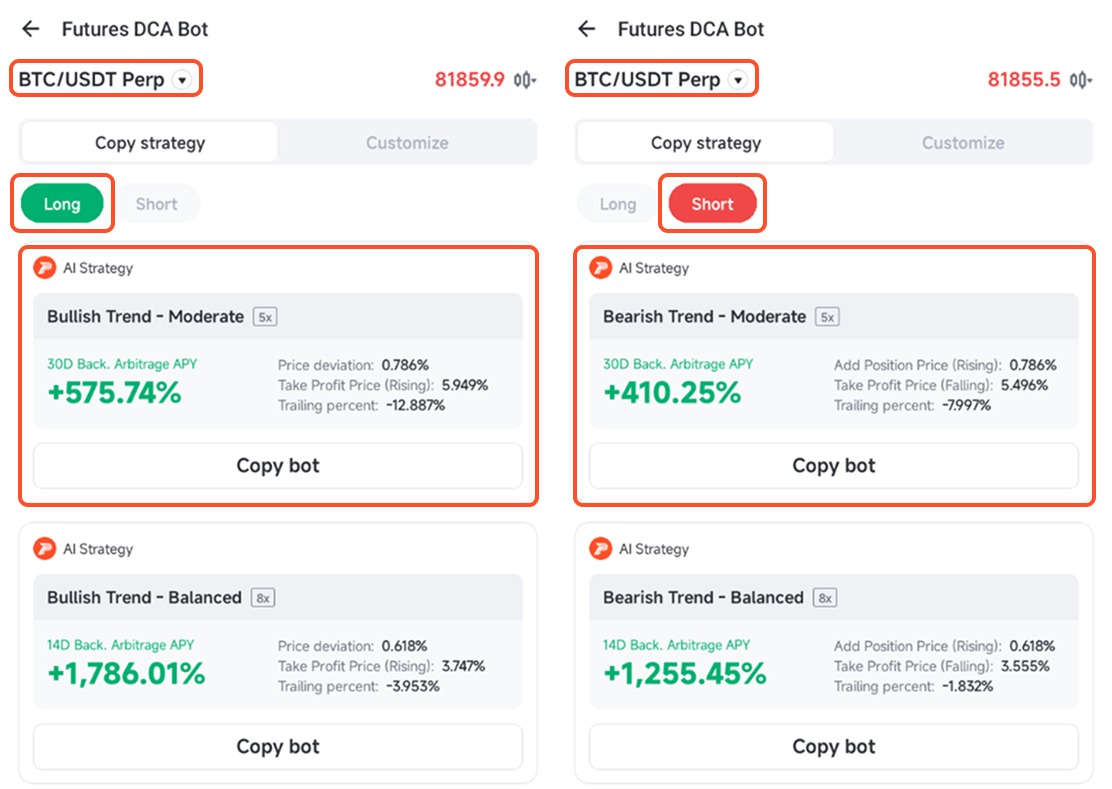Click AI Strategy logo above Bullish Trend - Balanced
Screen dimensions: 1112x789
pos(44,549)
